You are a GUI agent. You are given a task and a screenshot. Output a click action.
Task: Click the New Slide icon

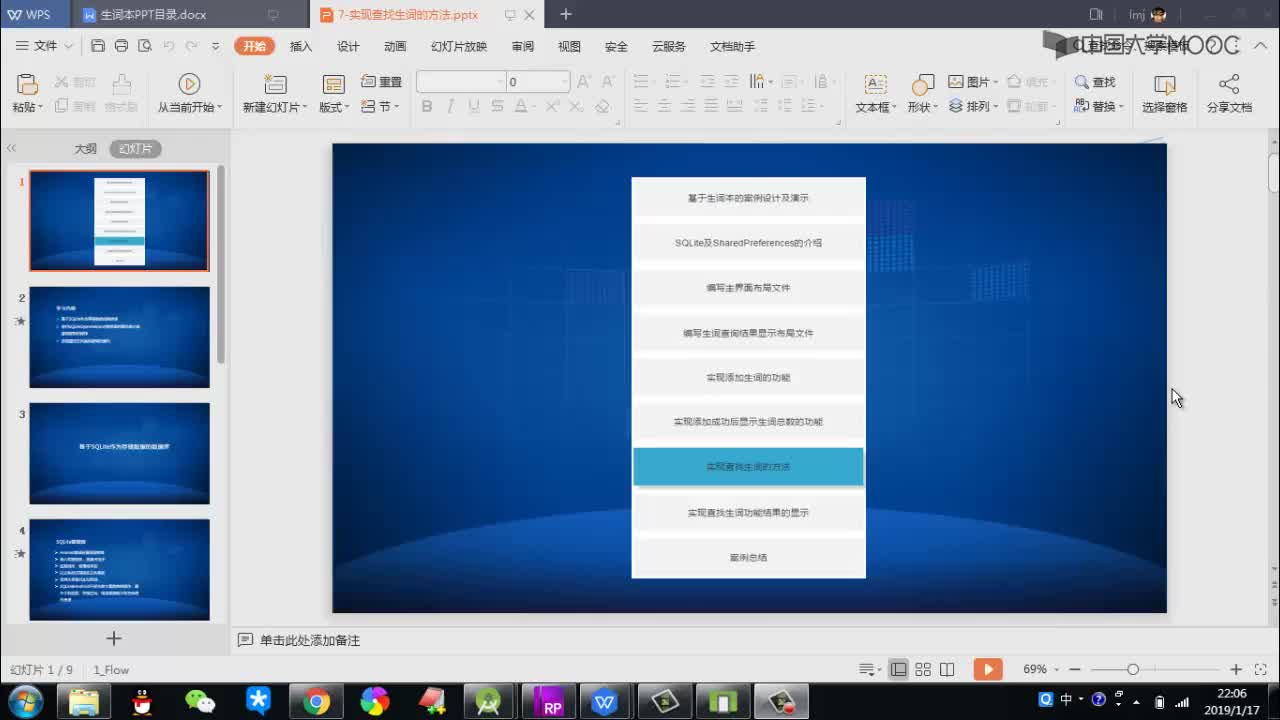tap(275, 84)
